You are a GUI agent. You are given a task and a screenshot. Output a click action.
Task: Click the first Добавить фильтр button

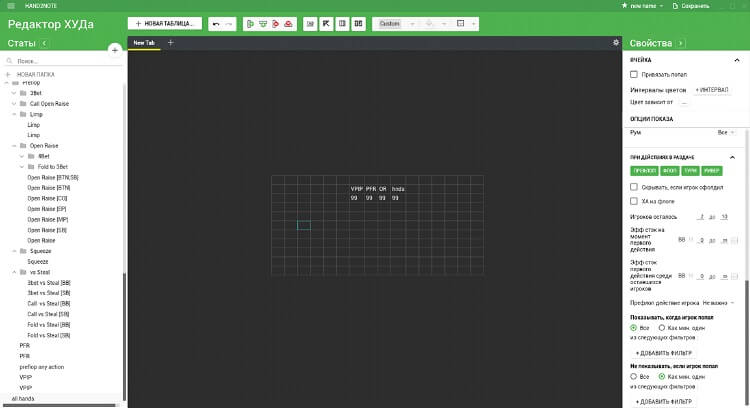664,353
